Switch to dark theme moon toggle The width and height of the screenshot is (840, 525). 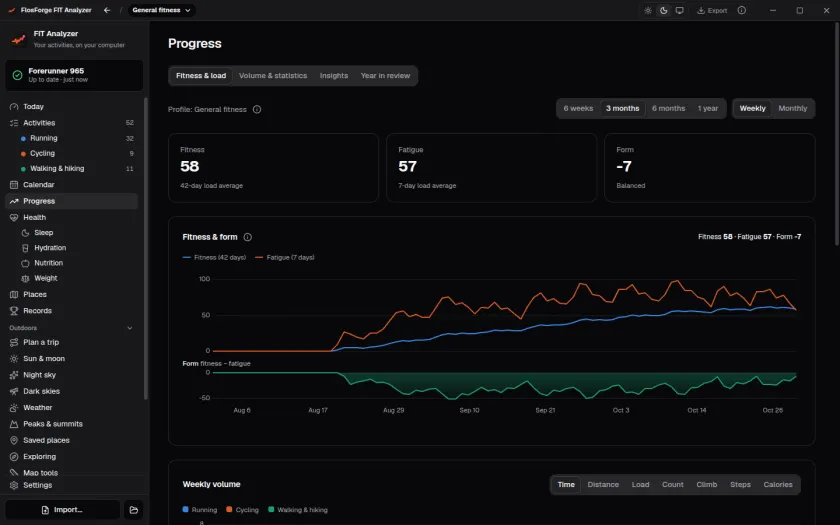coord(664,10)
